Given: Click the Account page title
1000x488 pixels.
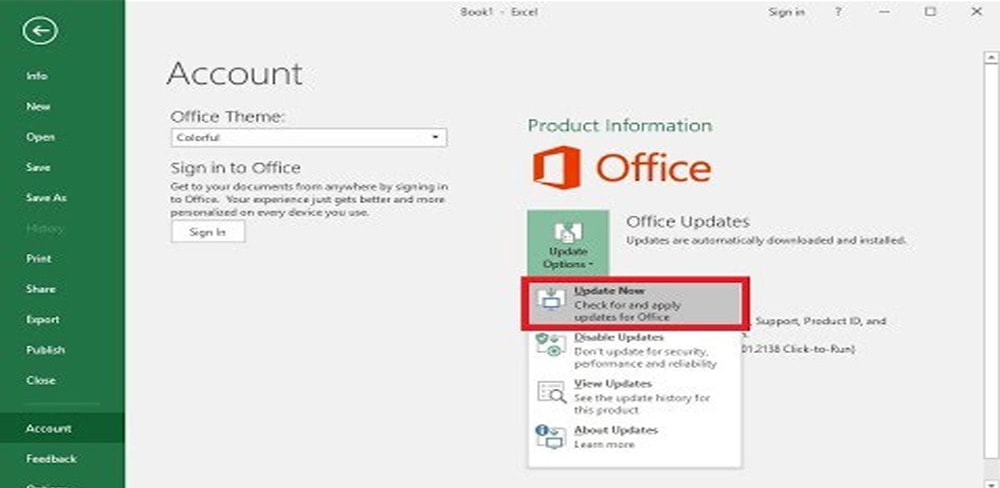Looking at the screenshot, I should click(234, 73).
